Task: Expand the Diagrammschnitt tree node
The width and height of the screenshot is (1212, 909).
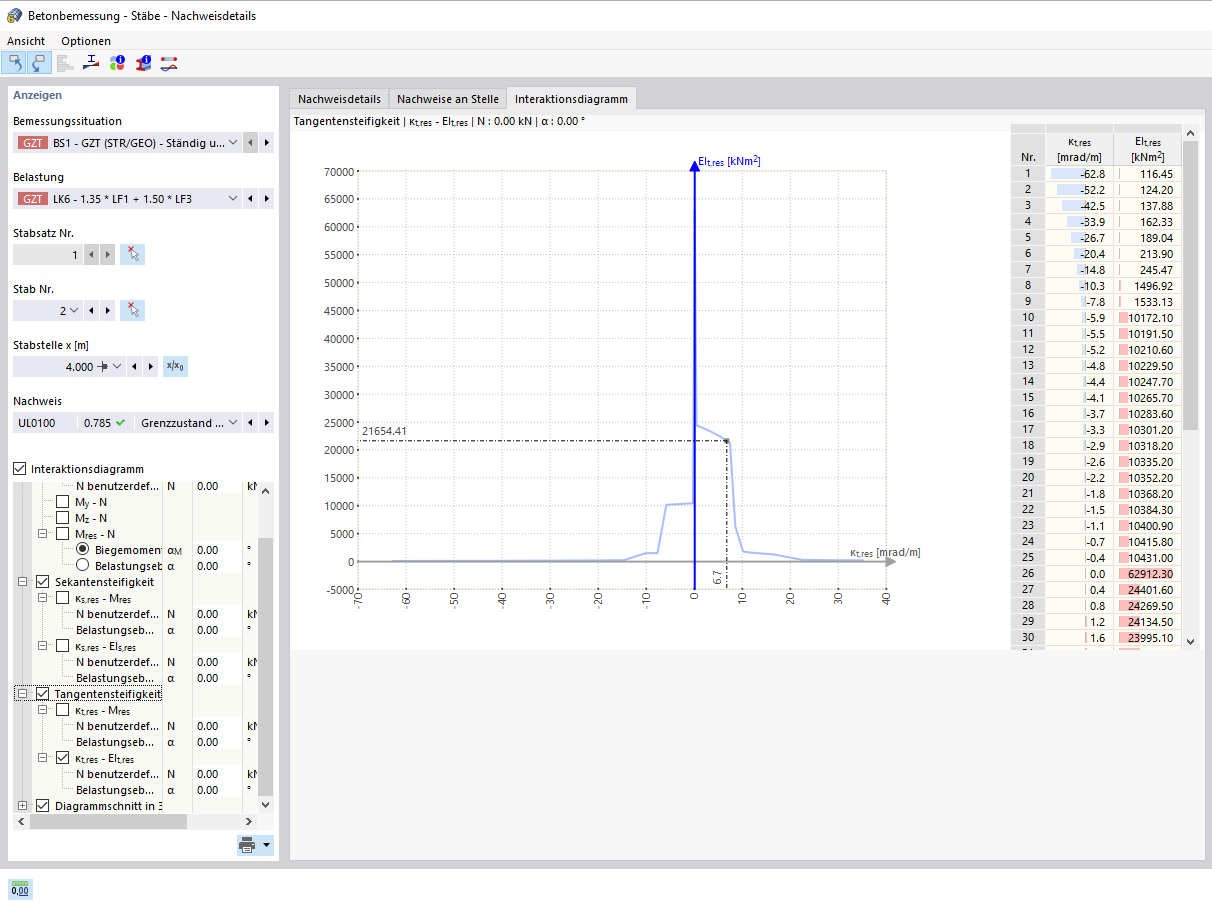Action: tap(22, 806)
